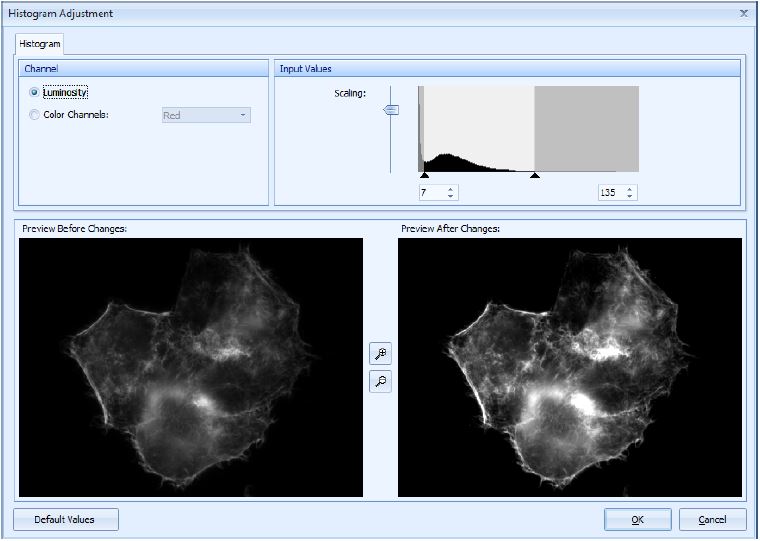This screenshot has height=541, width=760.
Task: Click the Scaling vertical slider handle
Action: coord(391,110)
